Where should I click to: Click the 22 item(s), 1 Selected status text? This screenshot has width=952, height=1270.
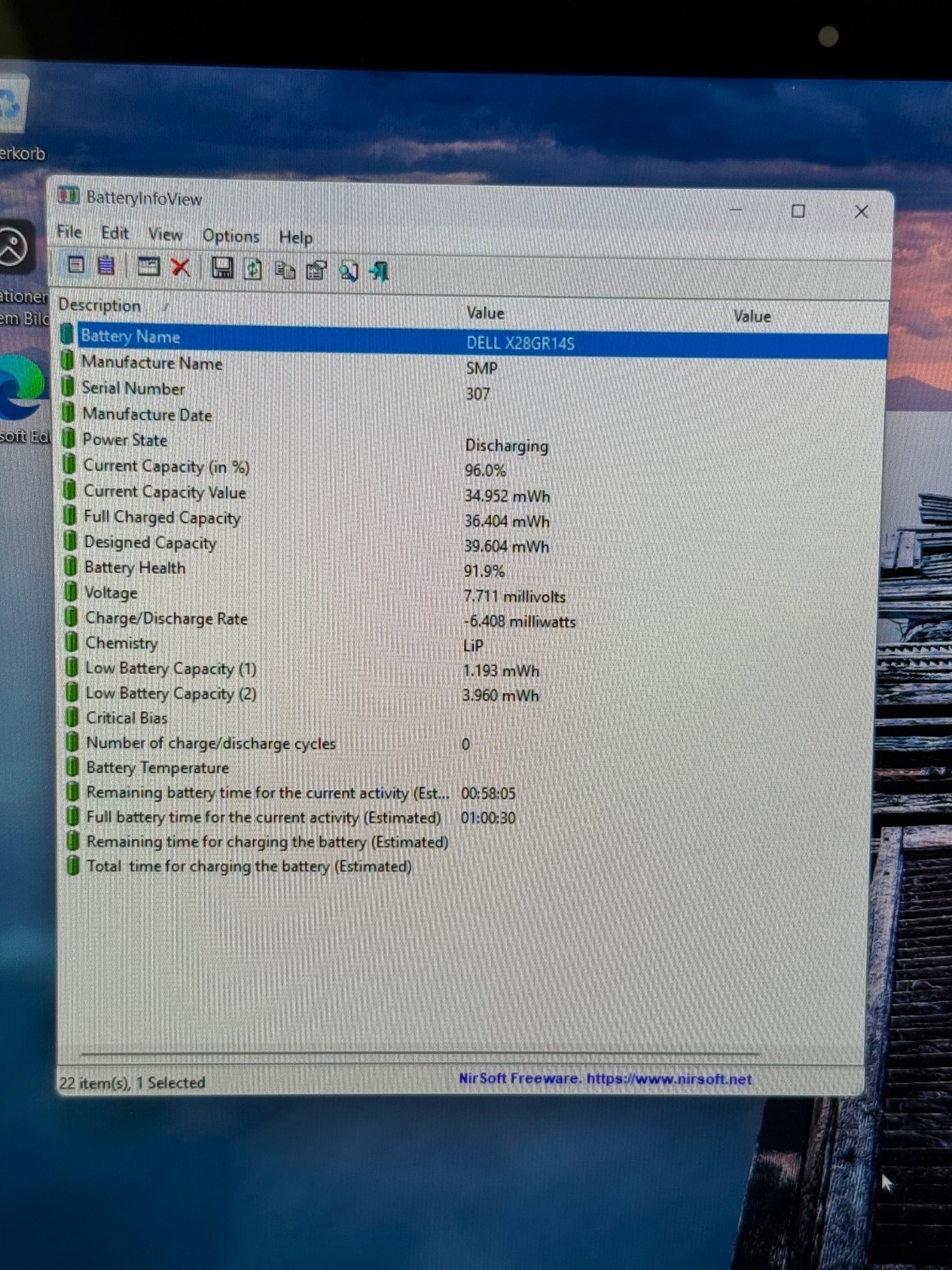tap(132, 1083)
